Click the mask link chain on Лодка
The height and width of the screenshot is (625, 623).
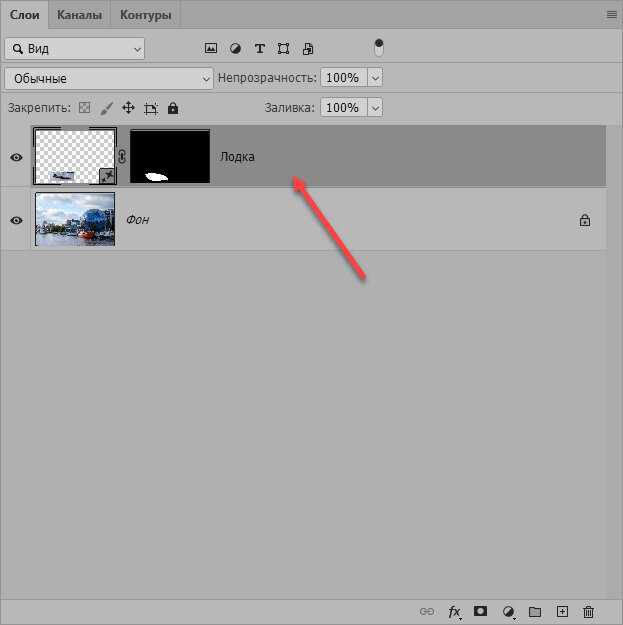[122, 157]
